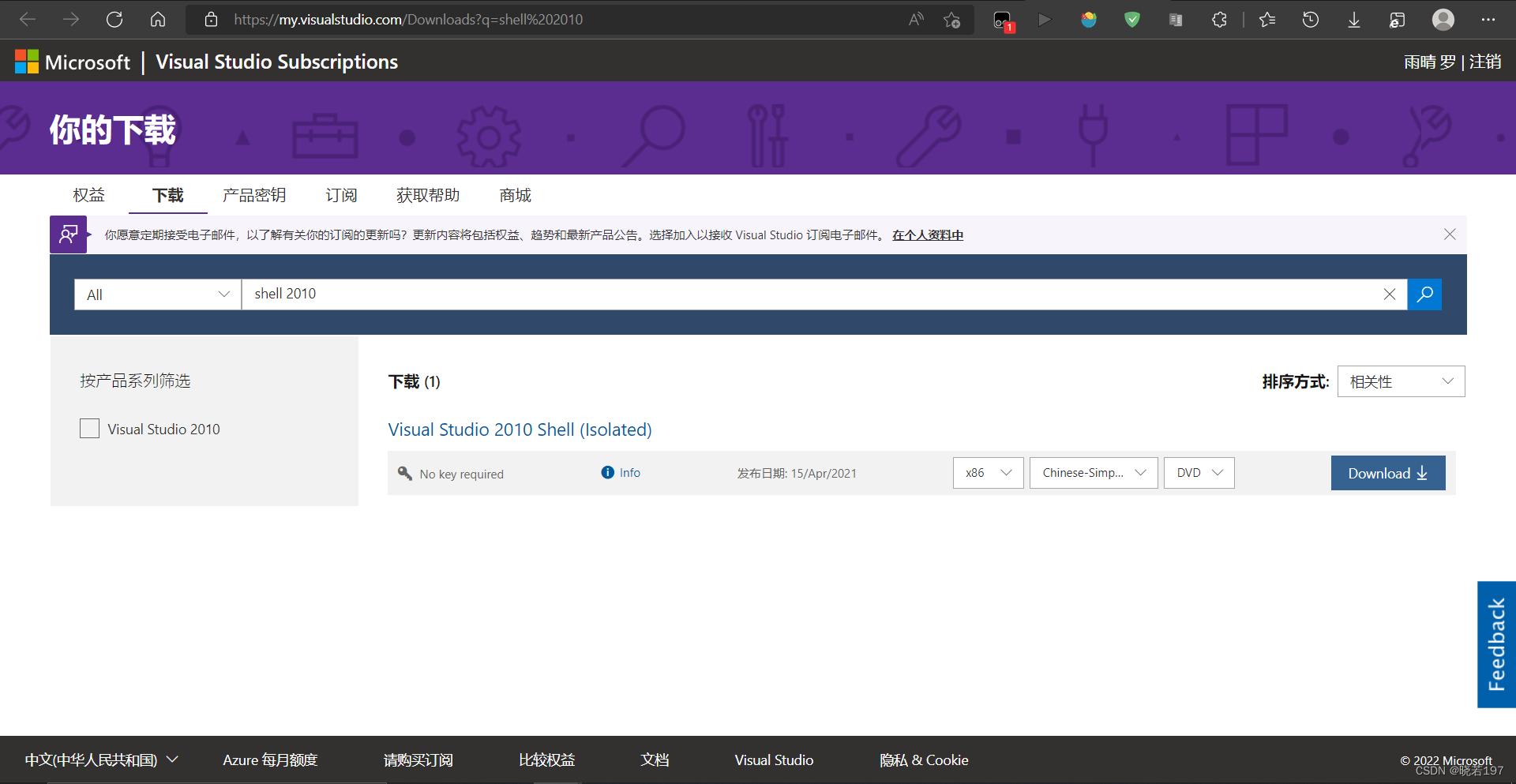Click the search magnifier button beside the query
The height and width of the screenshot is (784, 1516).
(1424, 294)
